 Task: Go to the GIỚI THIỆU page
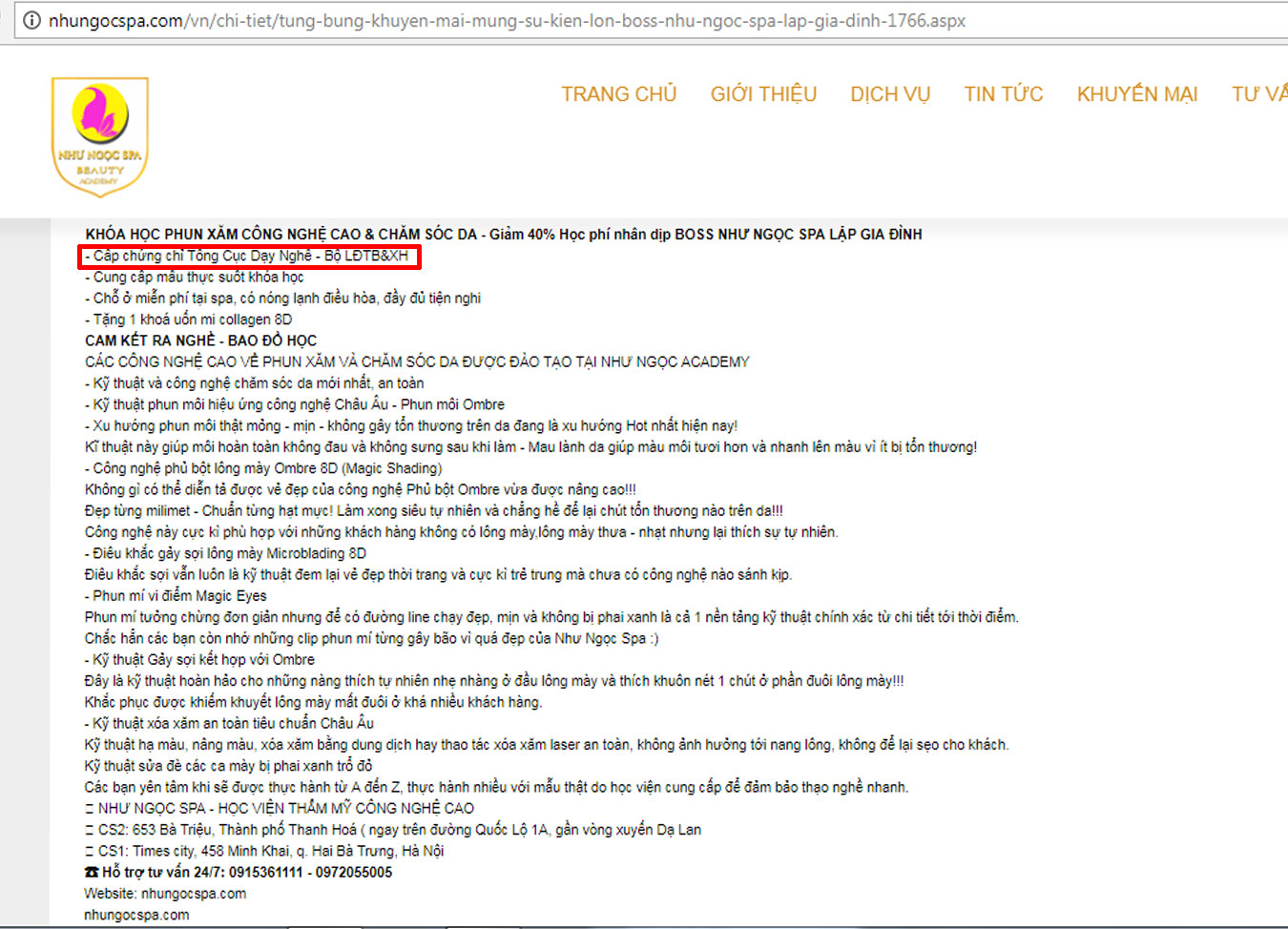(x=763, y=94)
